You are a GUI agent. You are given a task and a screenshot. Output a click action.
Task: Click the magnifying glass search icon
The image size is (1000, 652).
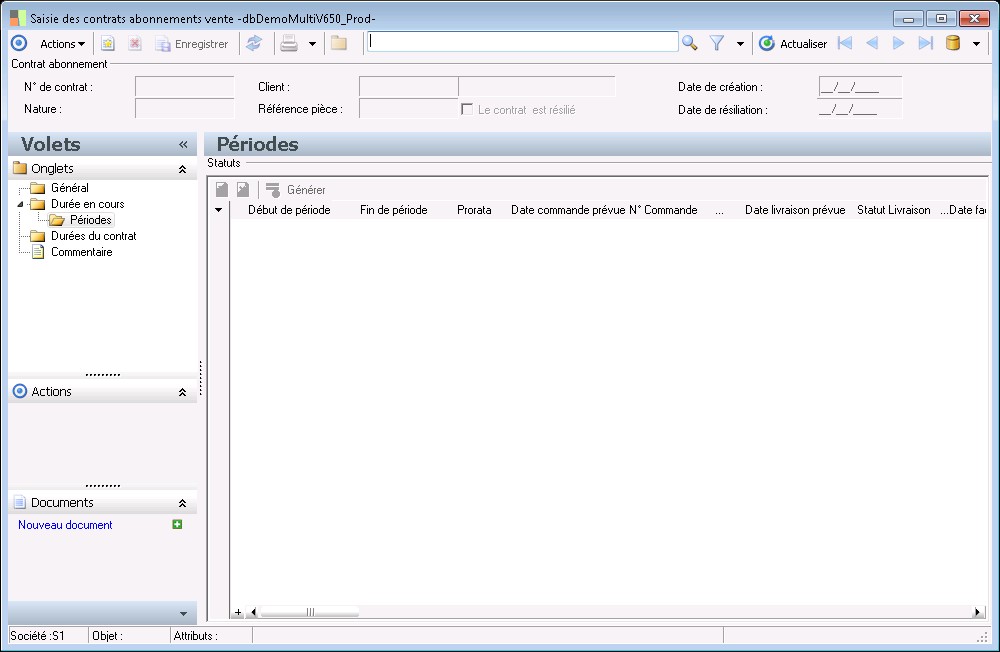point(689,43)
